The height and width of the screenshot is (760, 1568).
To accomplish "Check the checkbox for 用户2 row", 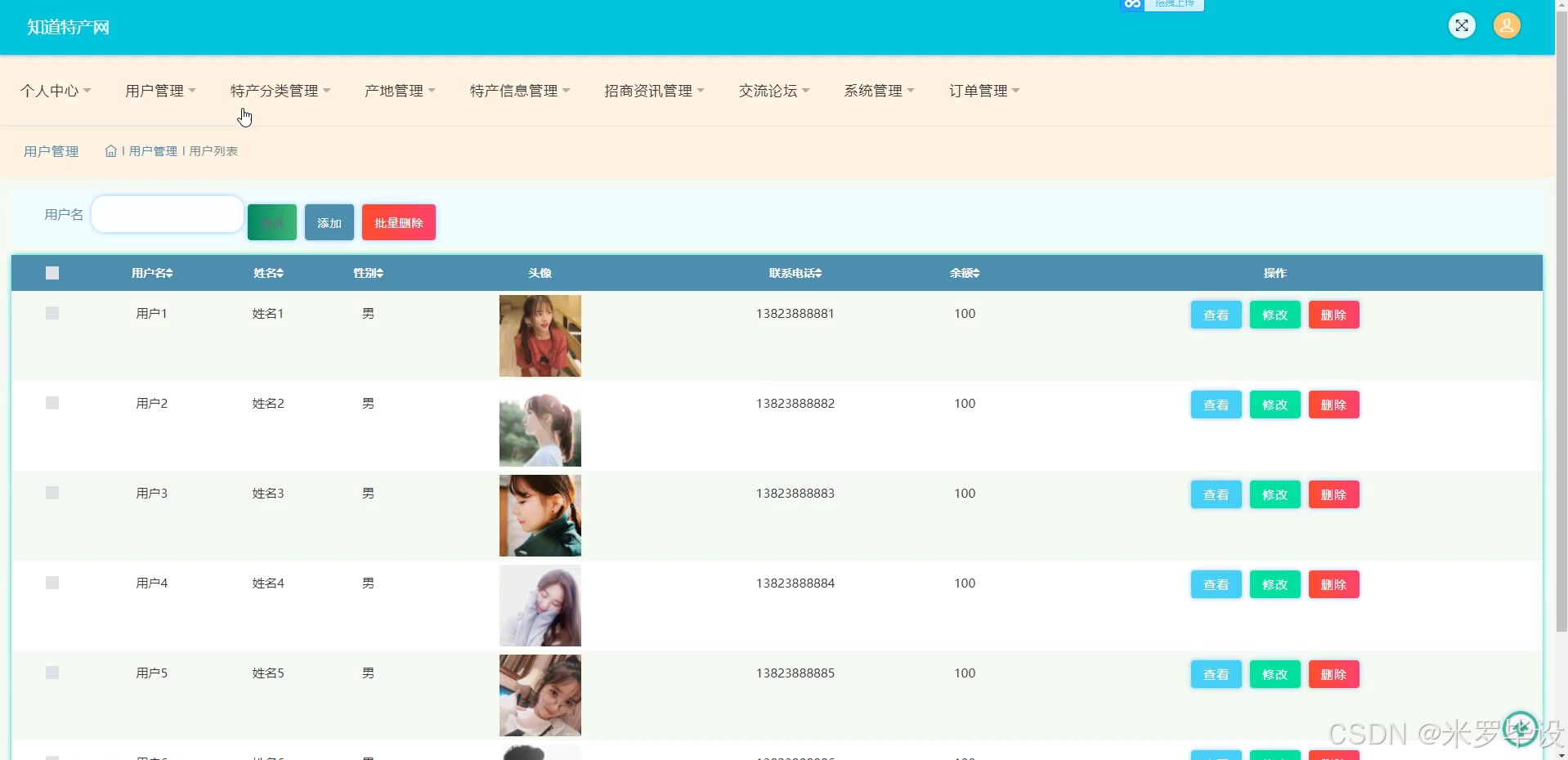I will click(x=52, y=403).
